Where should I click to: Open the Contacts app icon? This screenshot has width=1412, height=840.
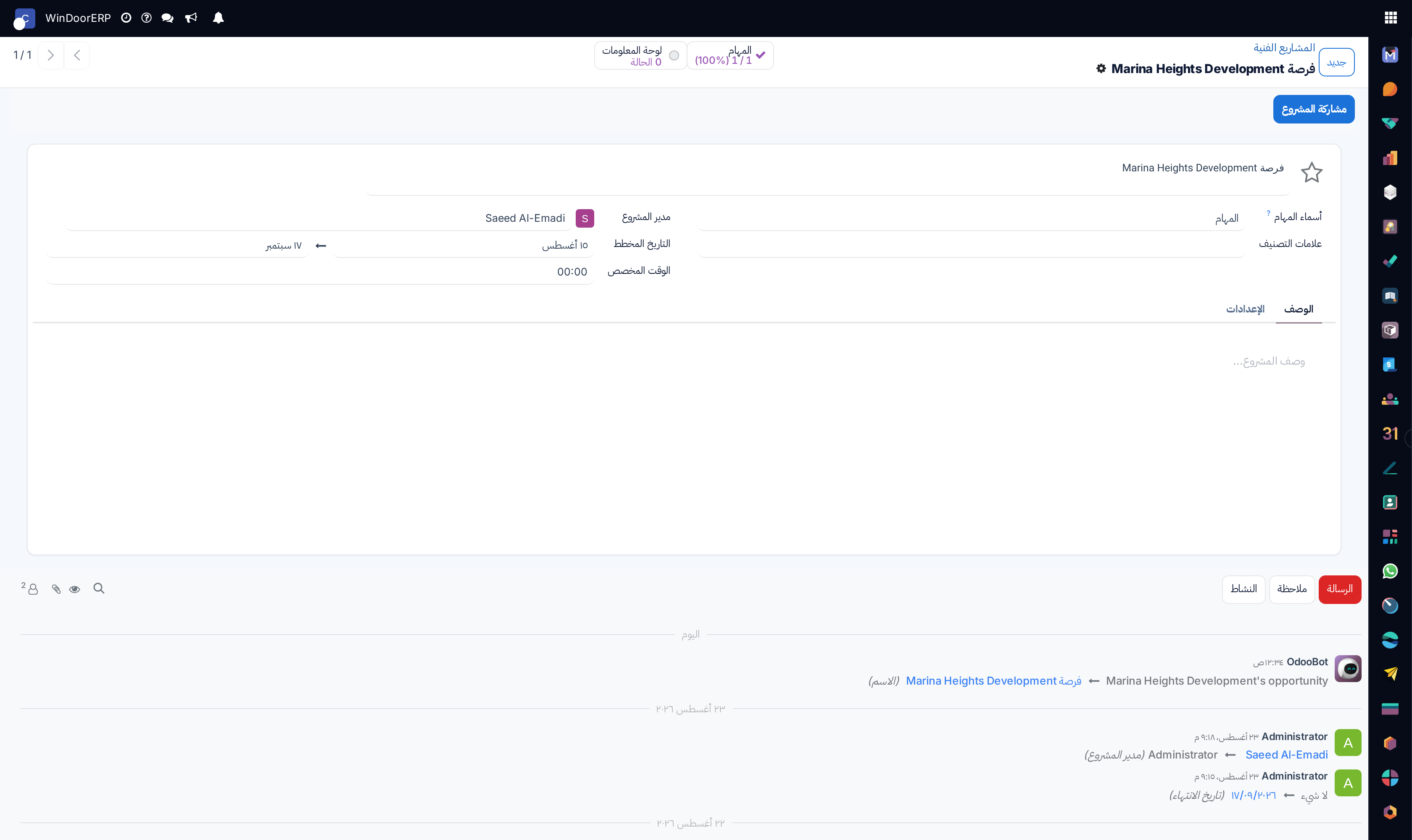pyautogui.click(x=1390, y=502)
